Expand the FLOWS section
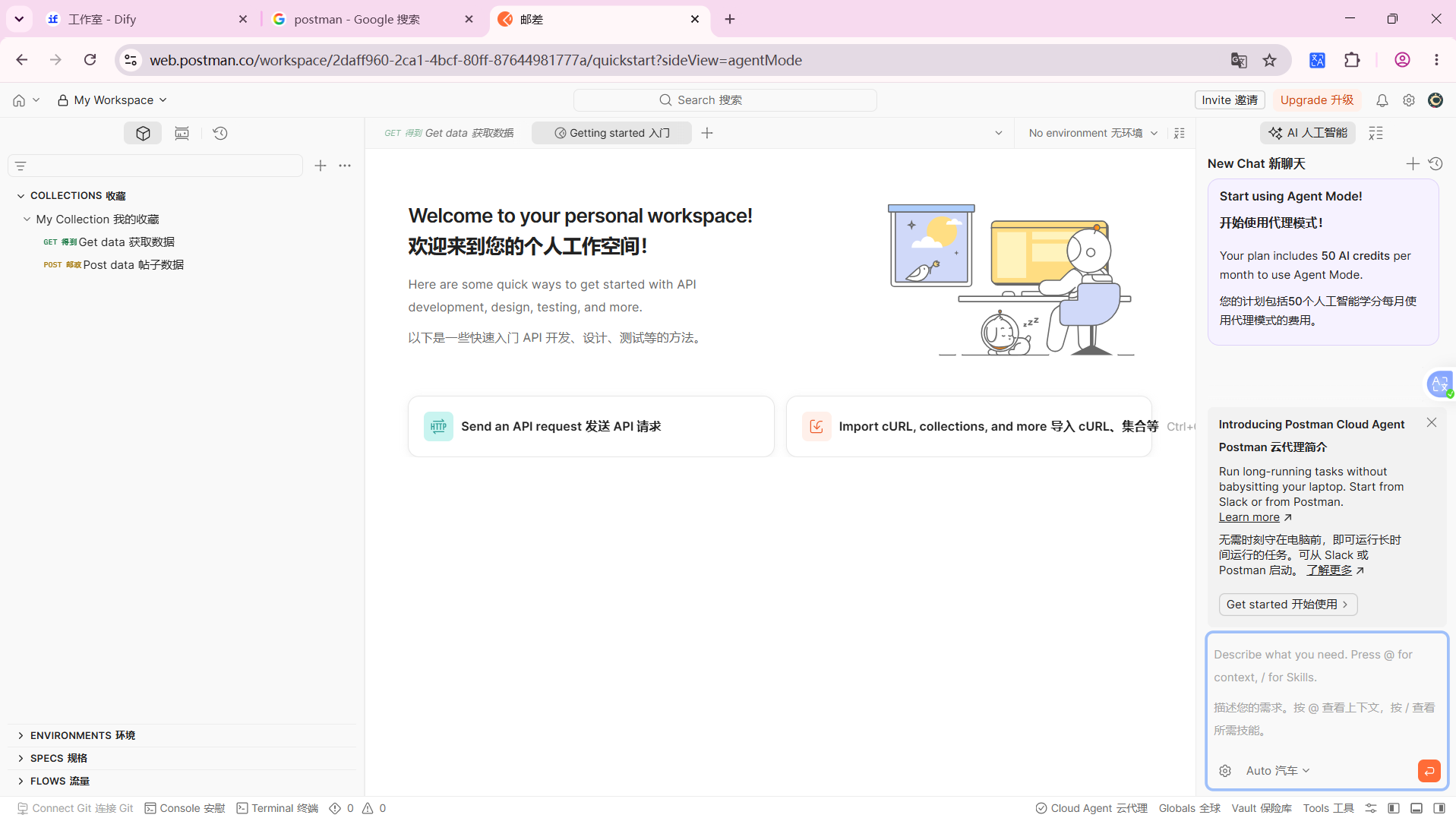Viewport: 1456px width, 818px height. click(21, 781)
